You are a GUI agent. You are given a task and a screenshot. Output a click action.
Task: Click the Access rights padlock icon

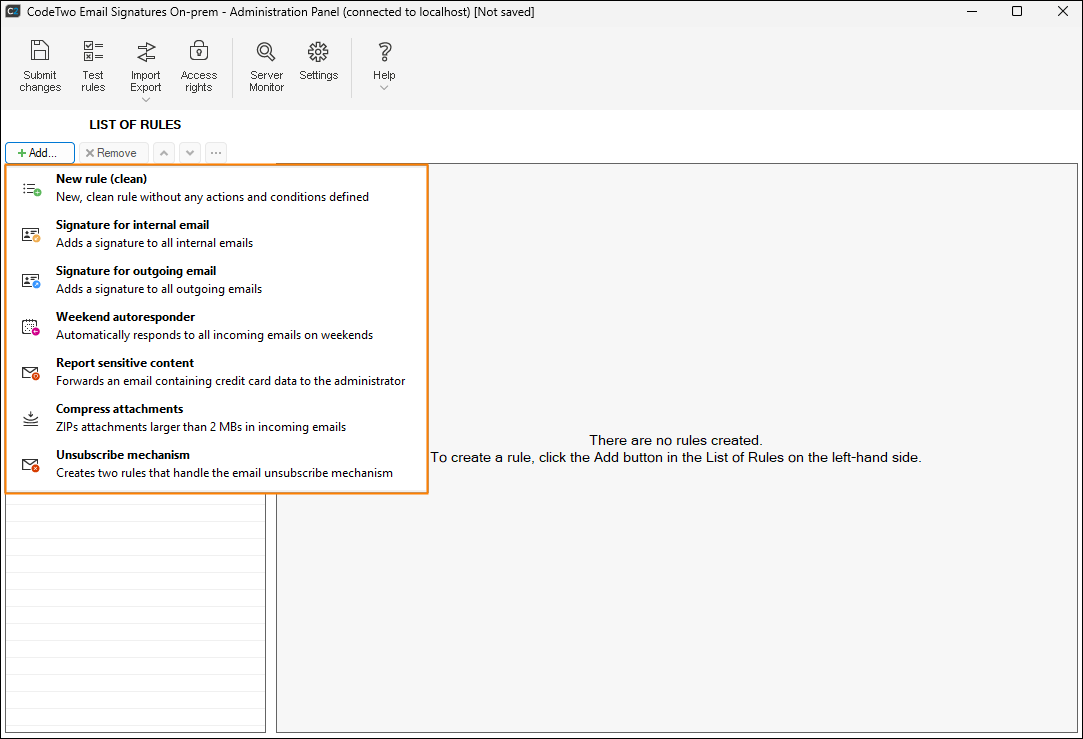[x=198, y=52]
